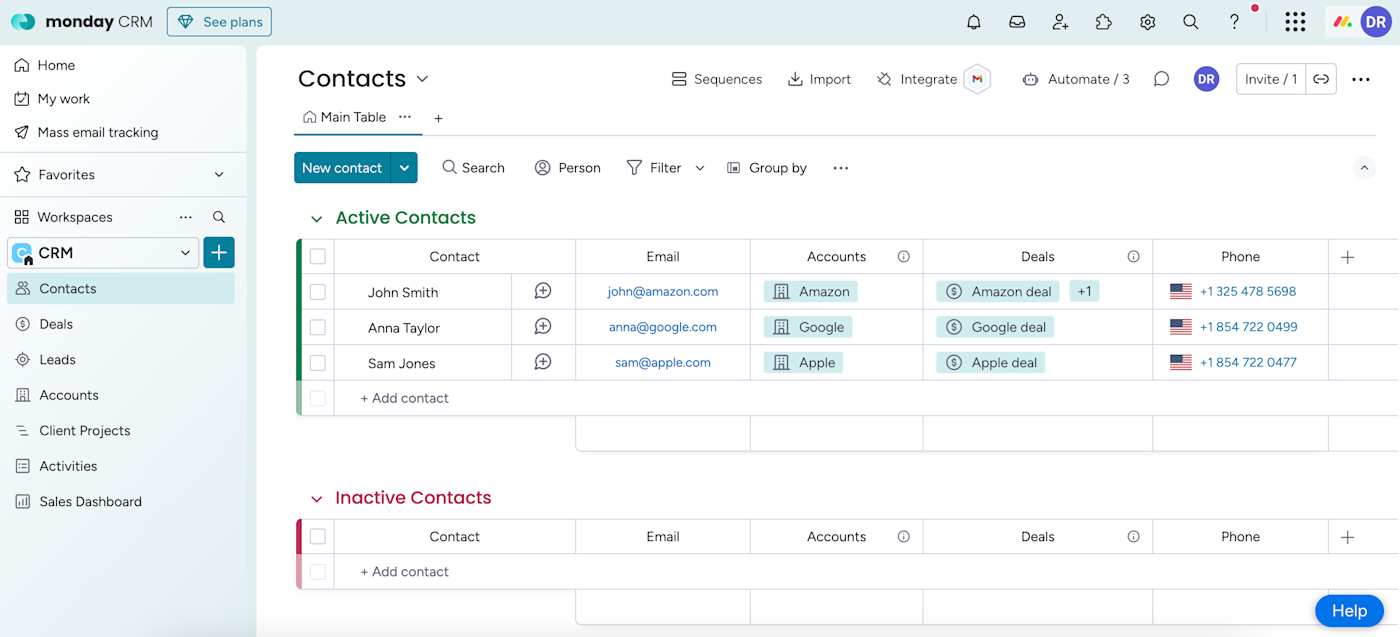Open Workspaces three-dot options

(186, 217)
